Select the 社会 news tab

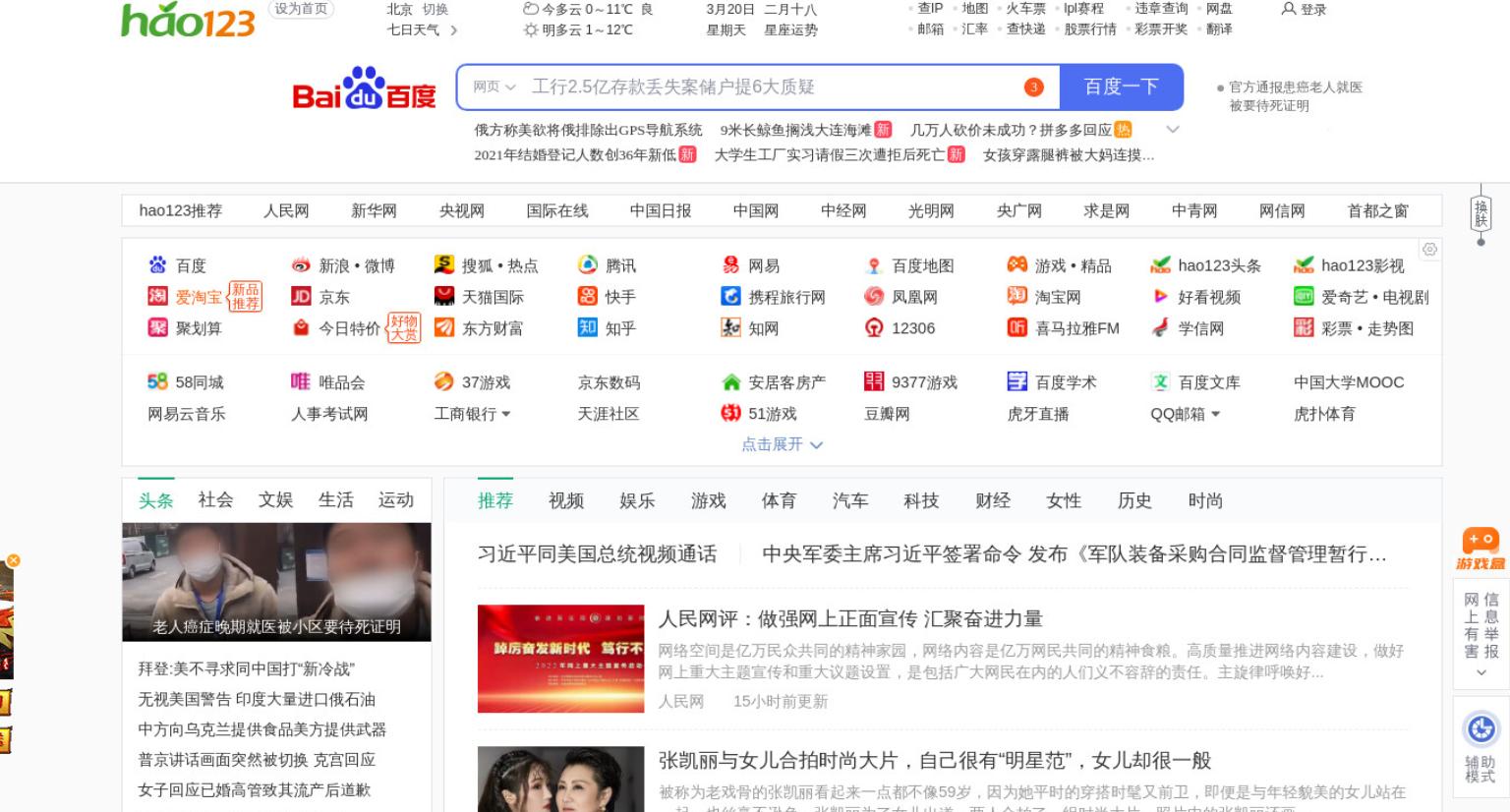(215, 500)
